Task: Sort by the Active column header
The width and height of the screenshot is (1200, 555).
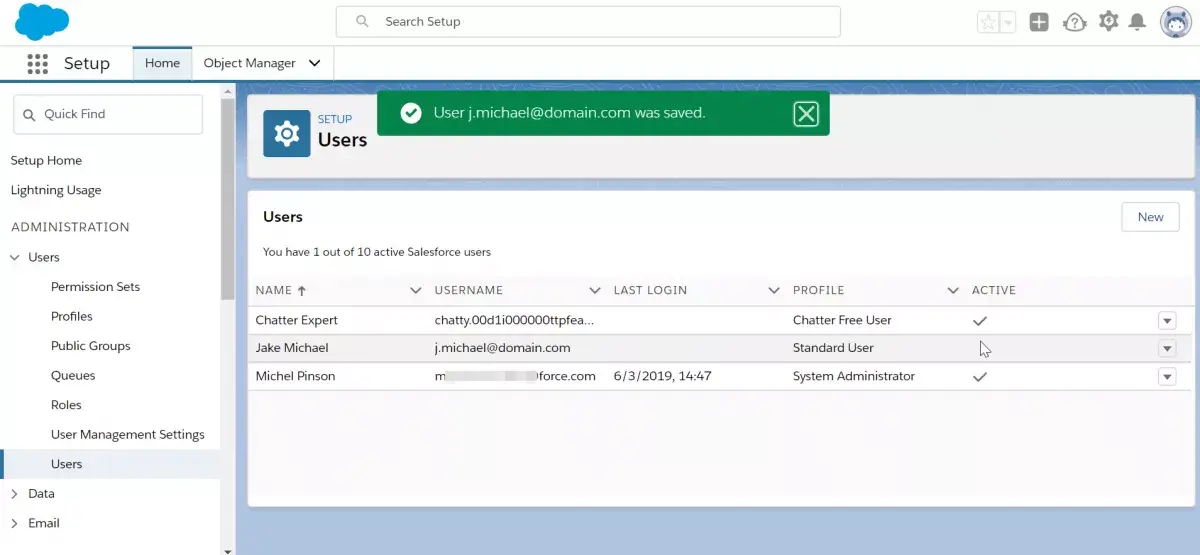Action: 994,290
